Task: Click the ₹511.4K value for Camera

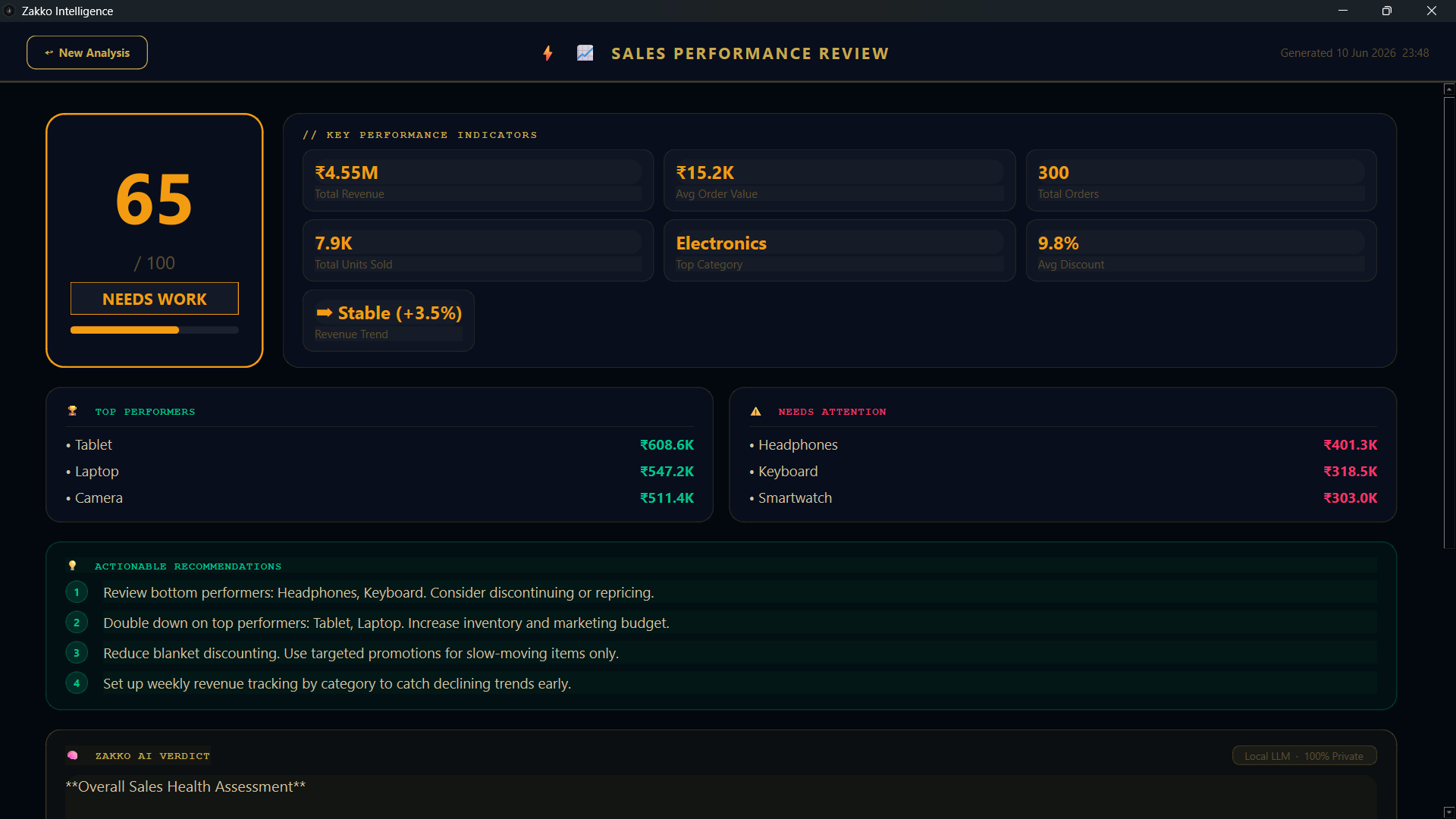Action: (667, 498)
